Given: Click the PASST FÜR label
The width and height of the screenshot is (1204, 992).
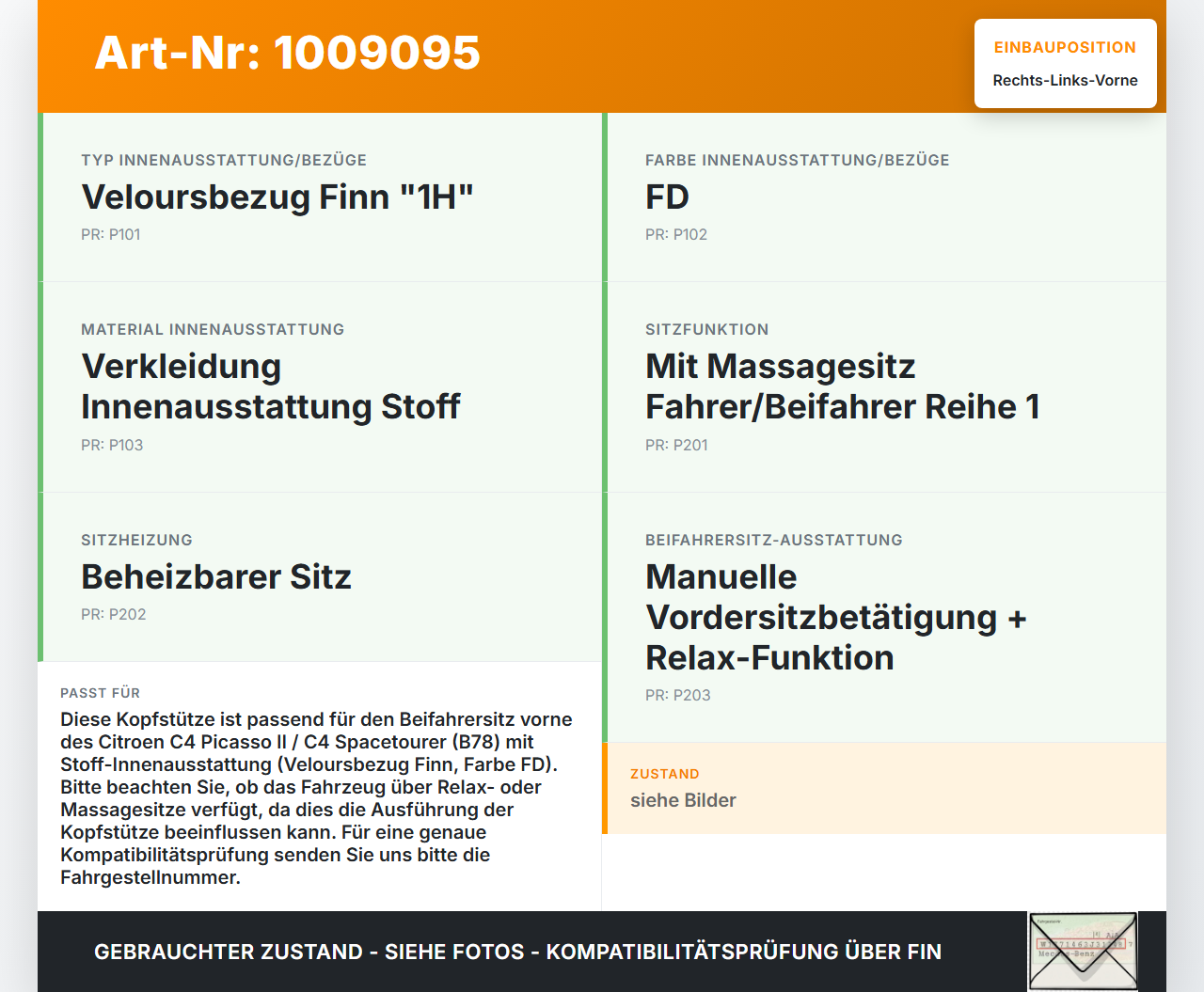Looking at the screenshot, I should pyautogui.click(x=100, y=693).
